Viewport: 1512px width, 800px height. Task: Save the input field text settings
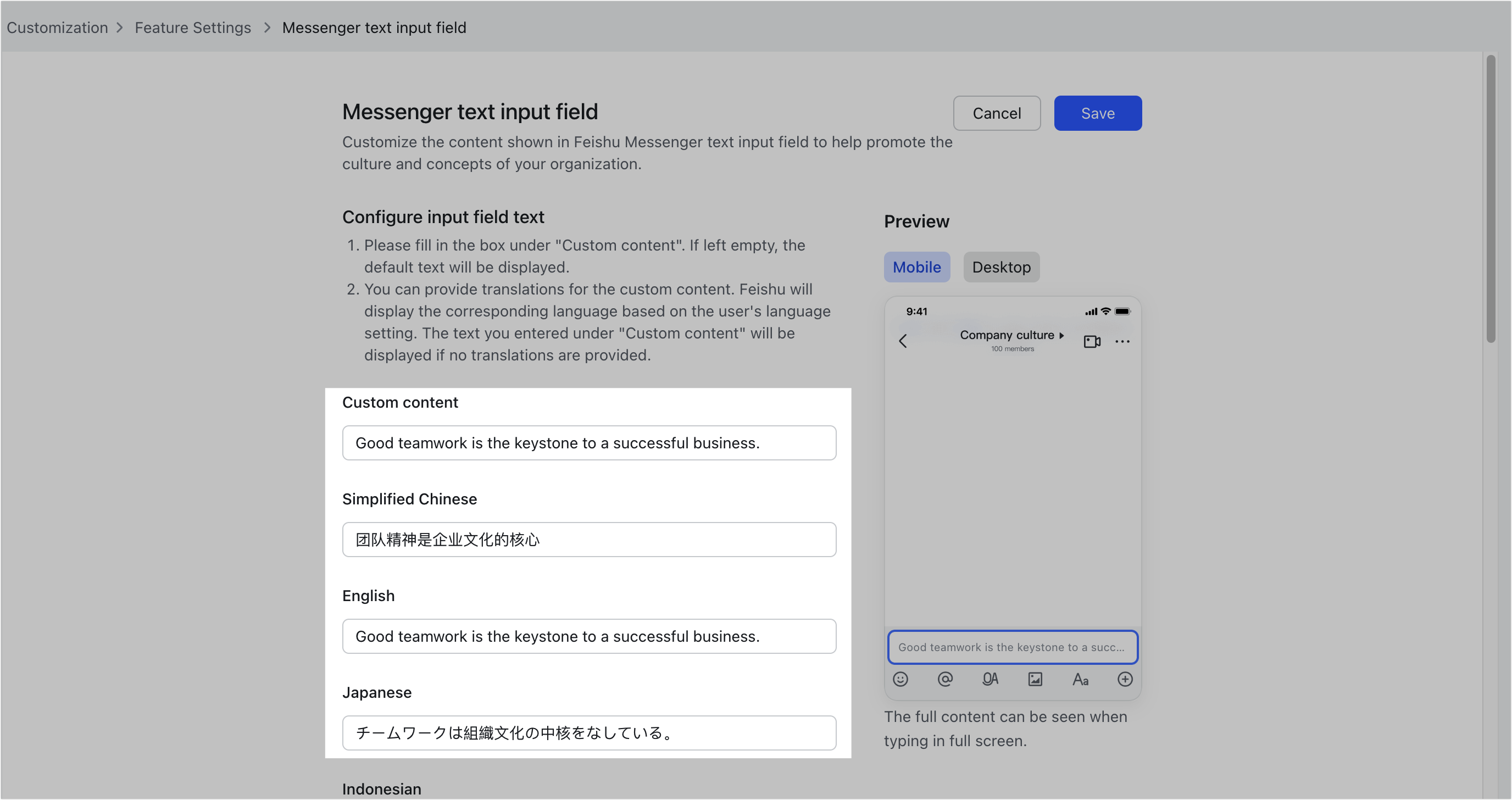[x=1097, y=113]
